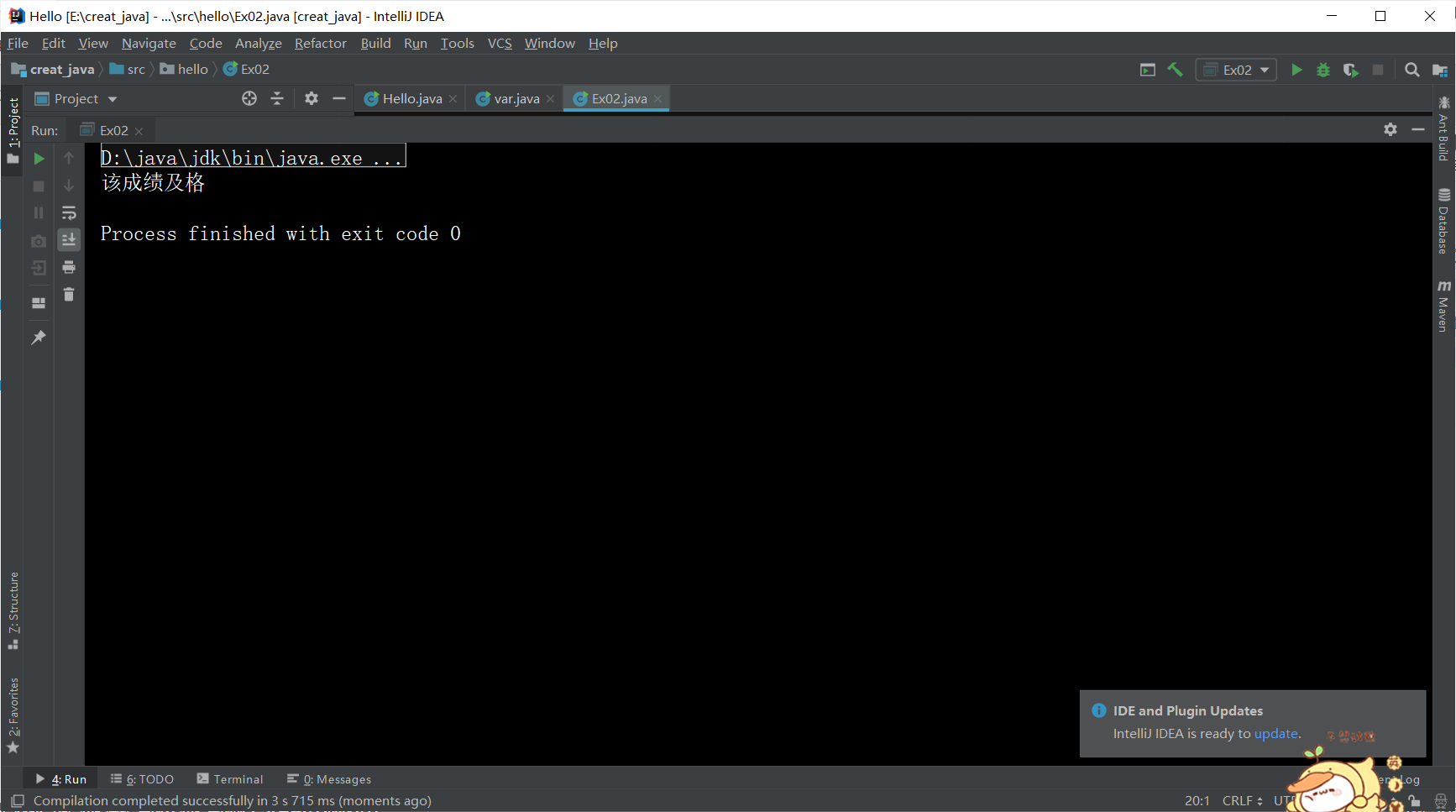Hide the Run tool window
1456x812 pixels.
[1418, 129]
